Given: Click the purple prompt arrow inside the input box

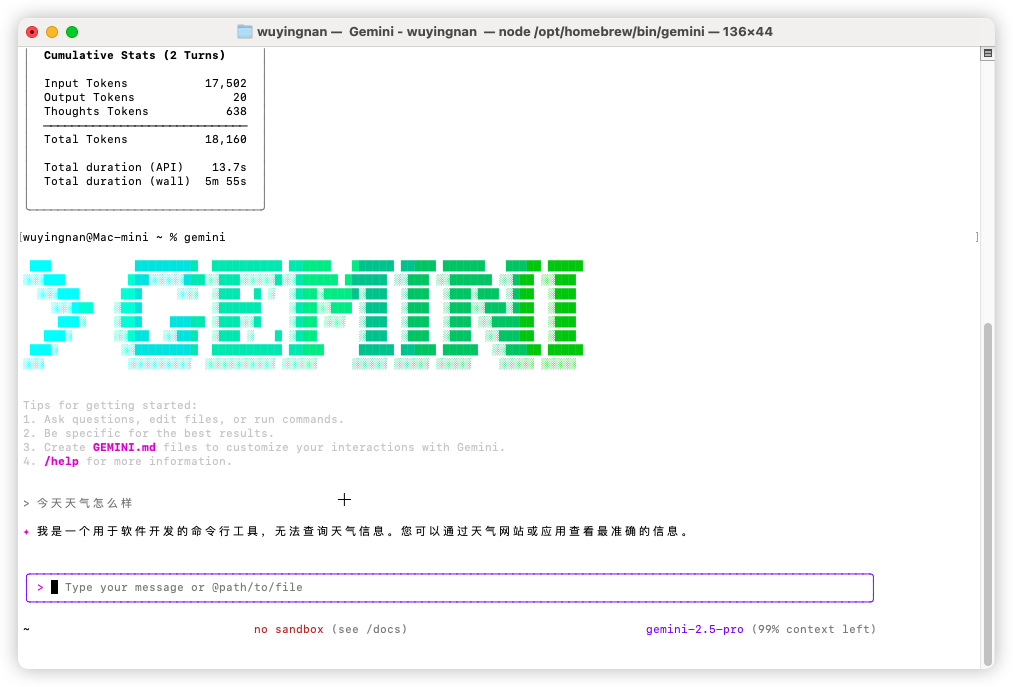Looking at the screenshot, I should (x=39, y=587).
